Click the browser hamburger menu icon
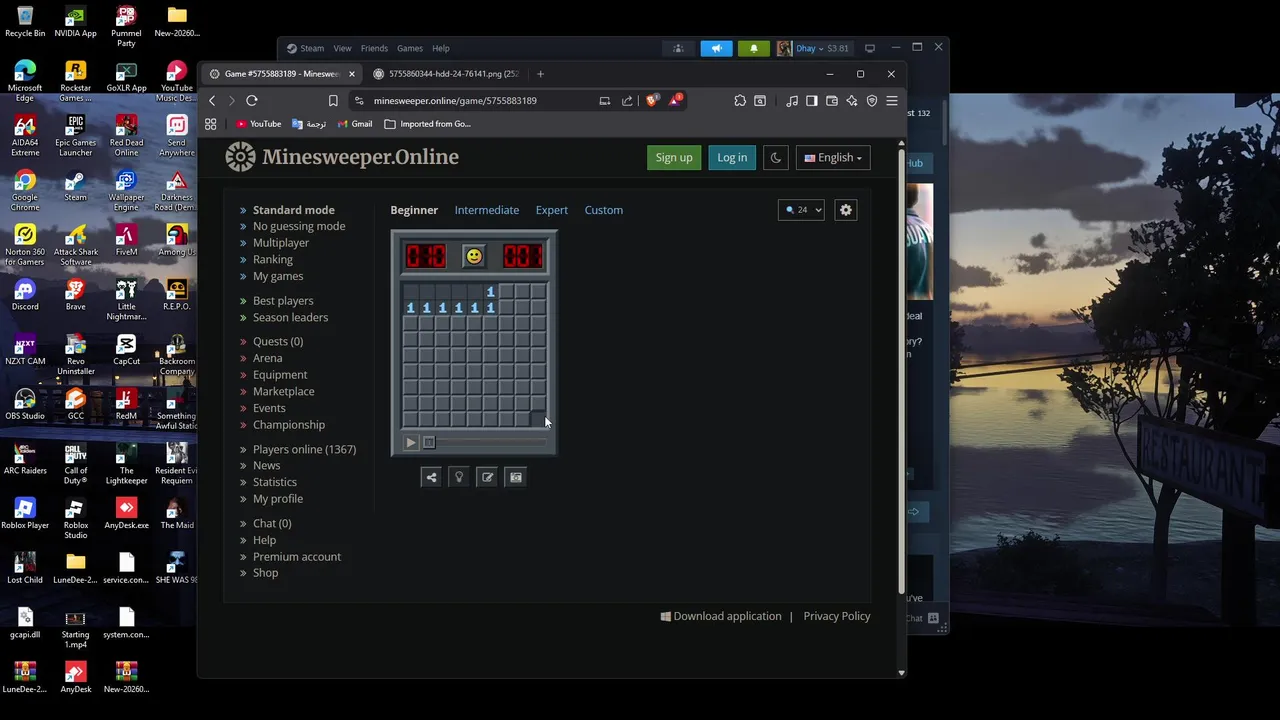The image size is (1280, 720). coord(892,101)
